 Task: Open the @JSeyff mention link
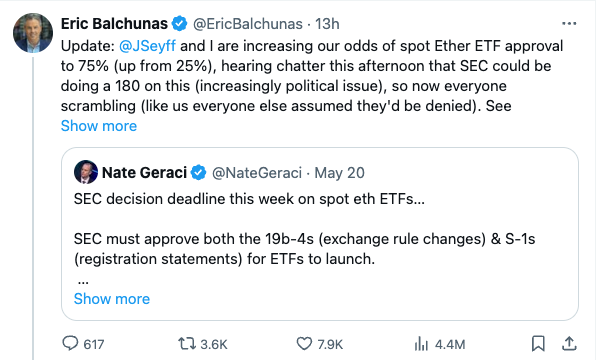(x=147, y=46)
